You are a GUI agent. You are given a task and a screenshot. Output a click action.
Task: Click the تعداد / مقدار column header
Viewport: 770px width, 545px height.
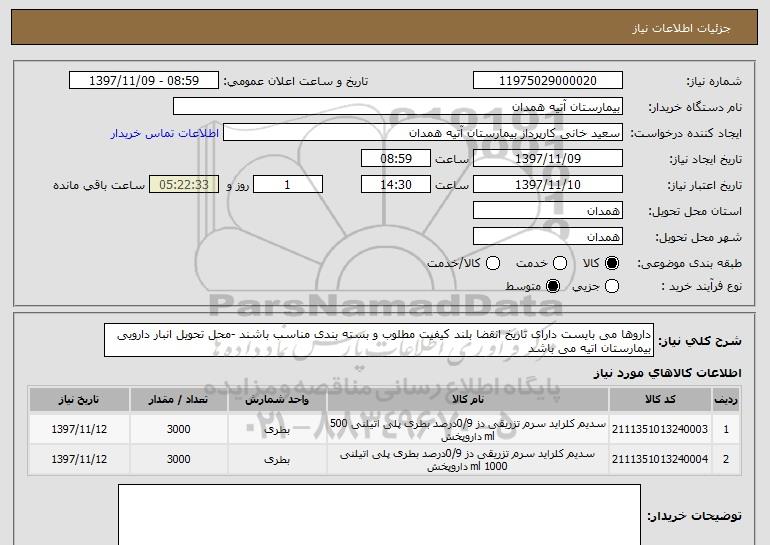(x=178, y=400)
